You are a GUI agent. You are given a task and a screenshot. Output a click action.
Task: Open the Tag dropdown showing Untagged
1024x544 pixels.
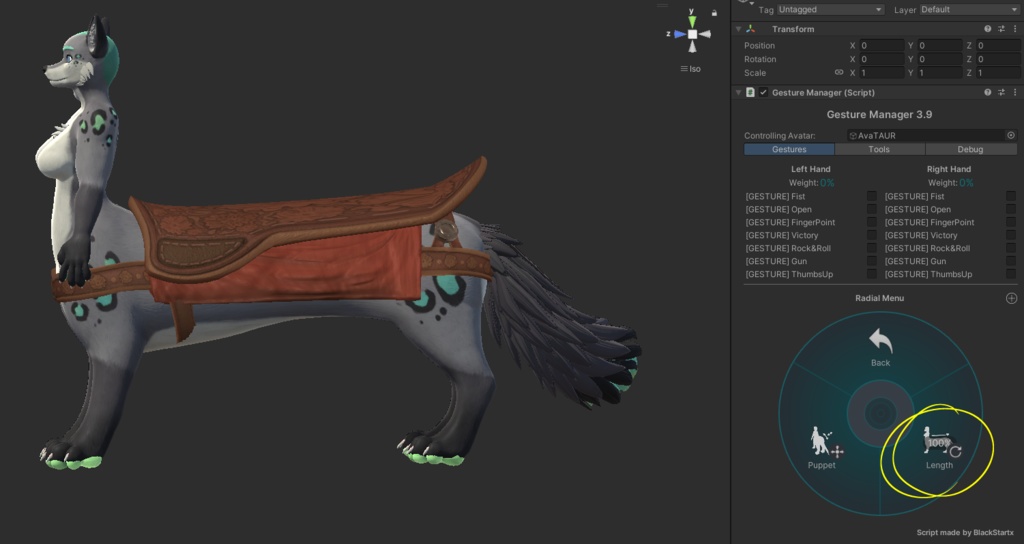click(830, 9)
